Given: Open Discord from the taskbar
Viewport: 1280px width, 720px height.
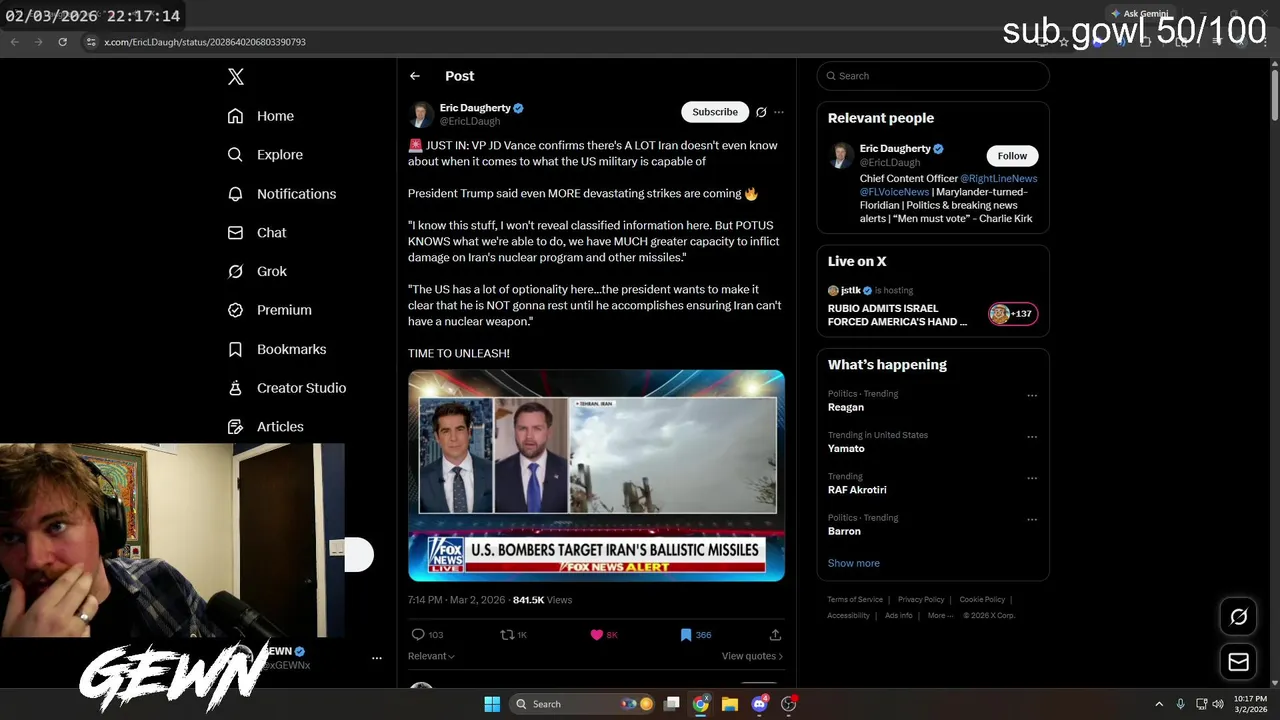Looking at the screenshot, I should [759, 704].
